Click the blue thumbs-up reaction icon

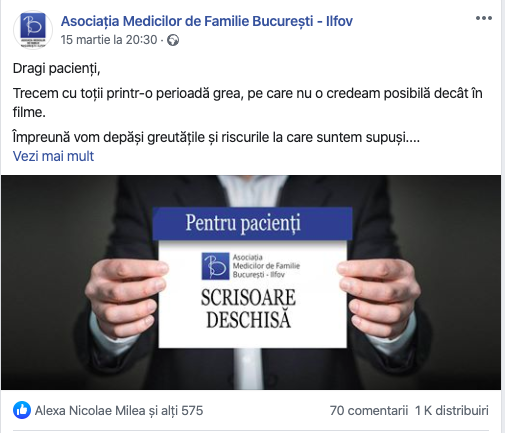[22, 410]
